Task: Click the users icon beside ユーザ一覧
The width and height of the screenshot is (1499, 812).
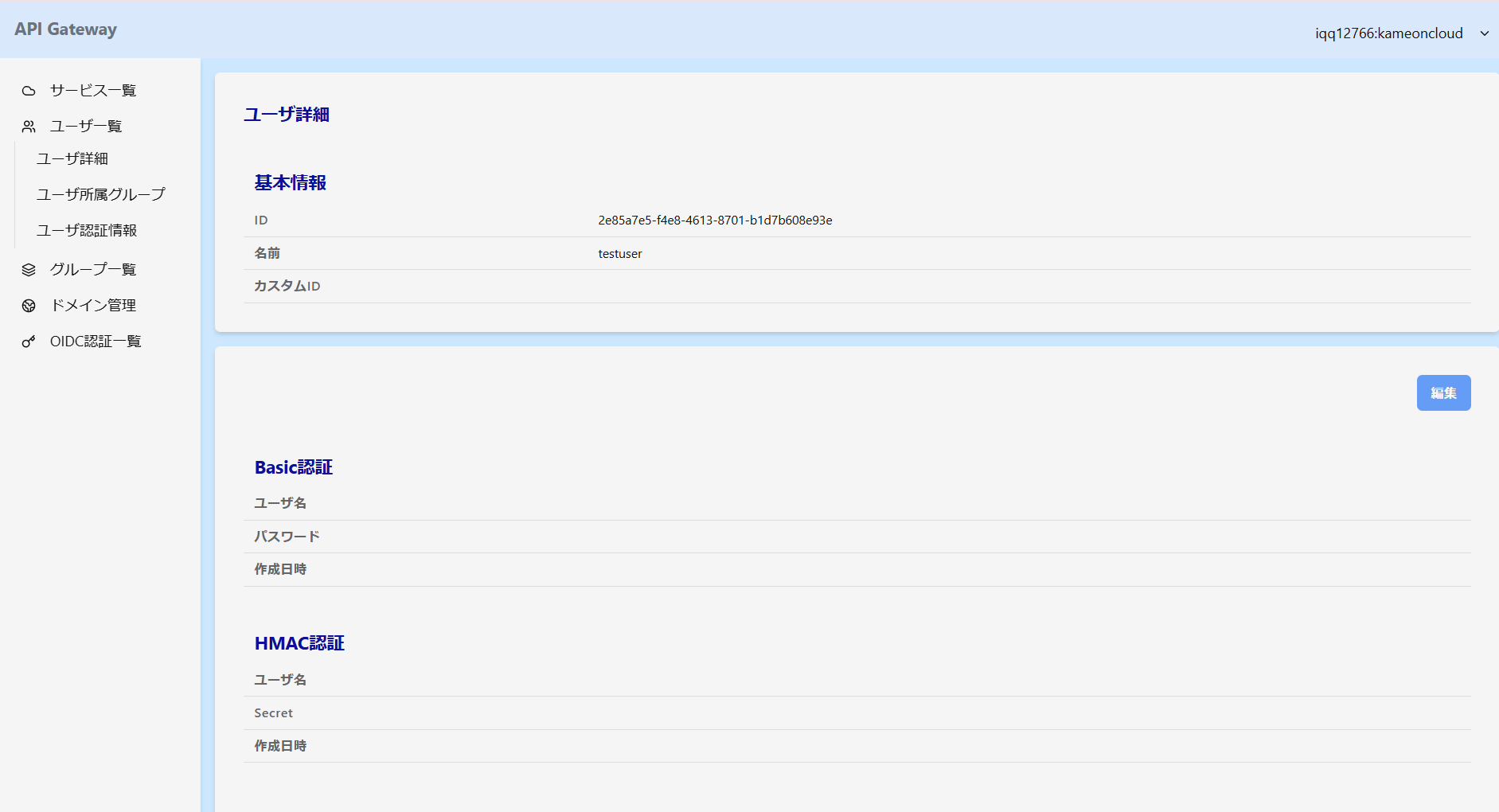Action: pos(29,127)
